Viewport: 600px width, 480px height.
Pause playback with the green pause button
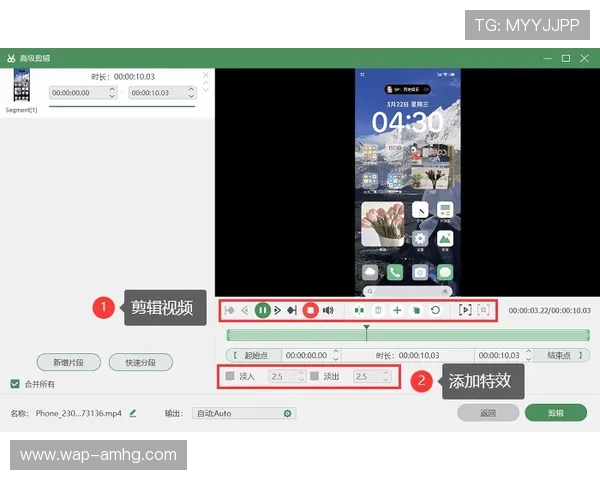click(x=262, y=310)
